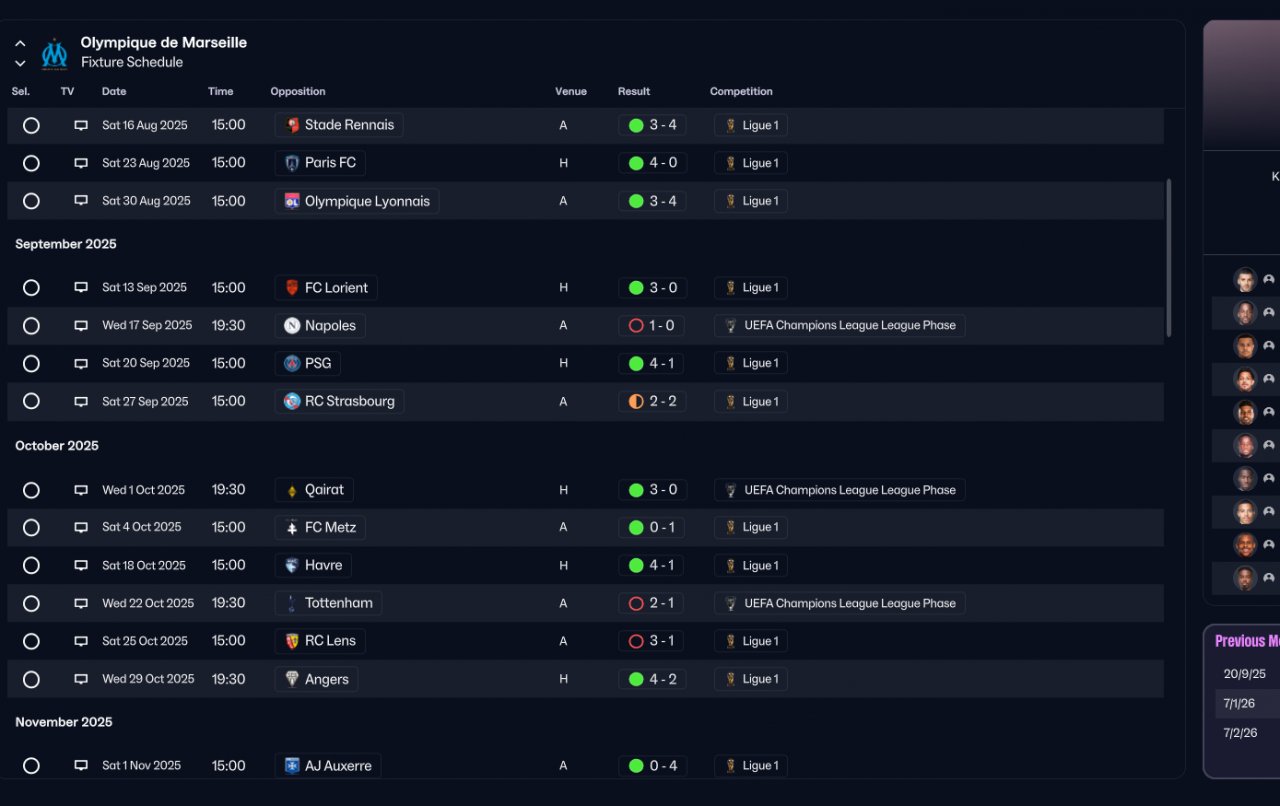Click the TV icon on Napoles match row
The width and height of the screenshot is (1280, 806).
tap(81, 326)
